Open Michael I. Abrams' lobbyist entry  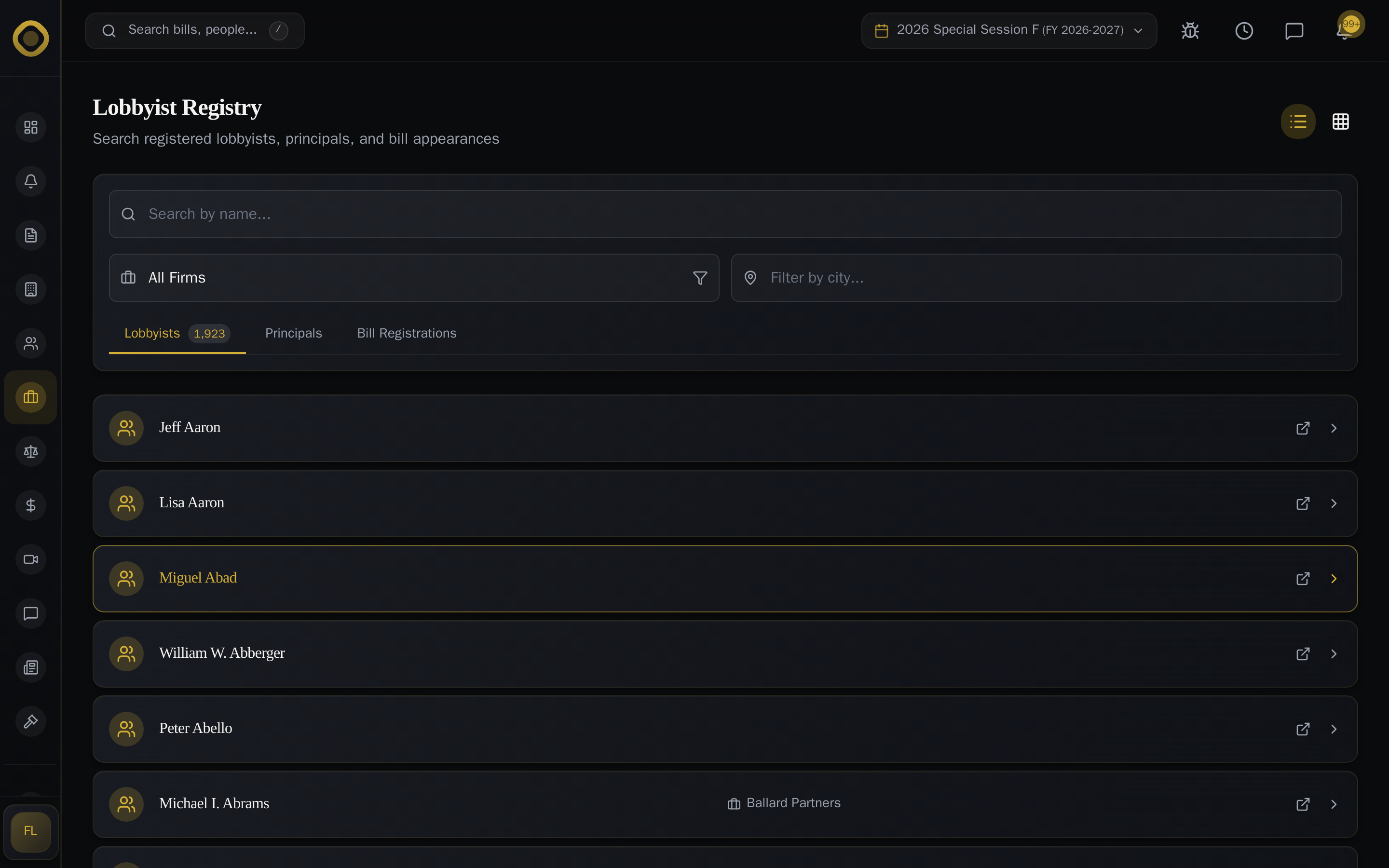pos(725,804)
